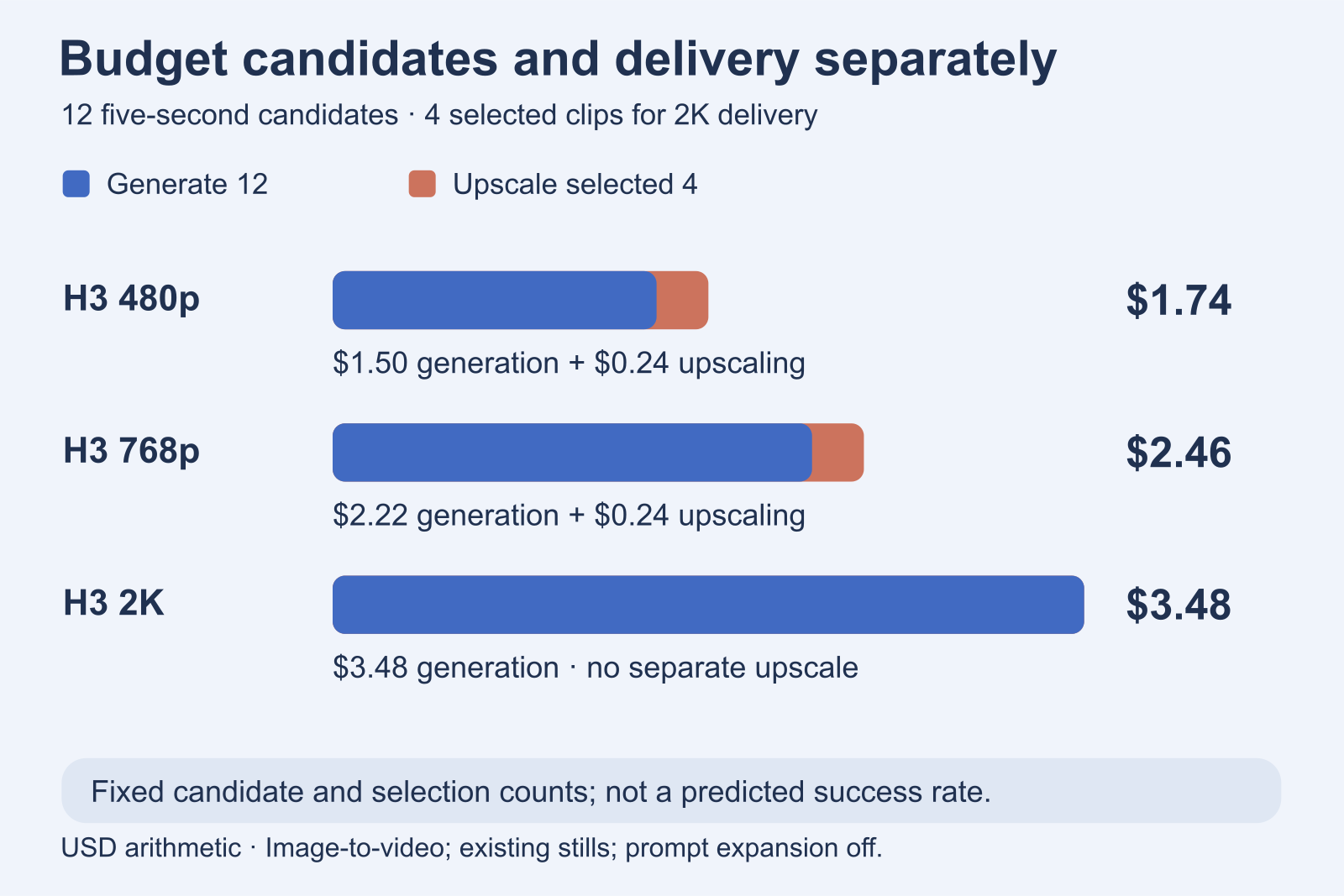The image size is (1344, 896).
Task: Click the orange upscaling segment for H3 768p
Action: (x=838, y=453)
